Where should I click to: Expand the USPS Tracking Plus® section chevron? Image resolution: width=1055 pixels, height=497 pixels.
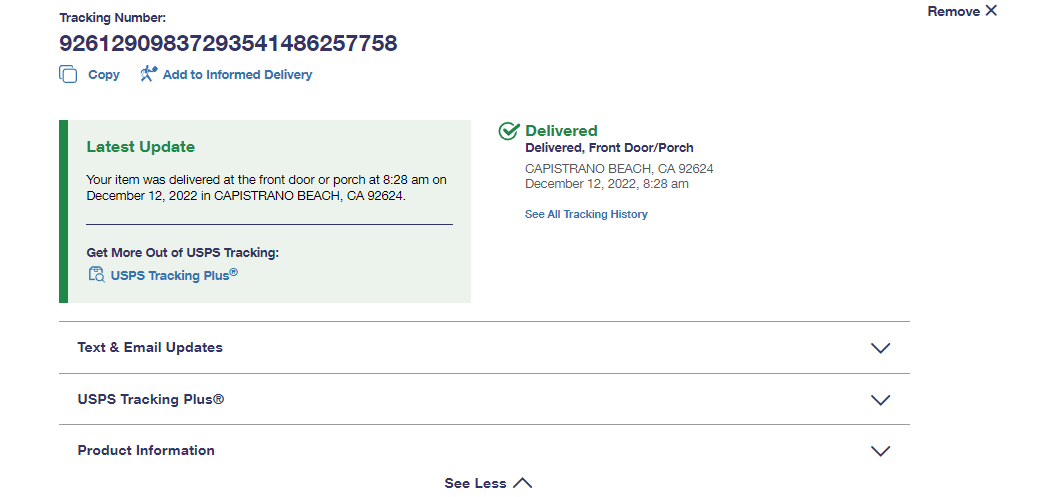(x=880, y=400)
